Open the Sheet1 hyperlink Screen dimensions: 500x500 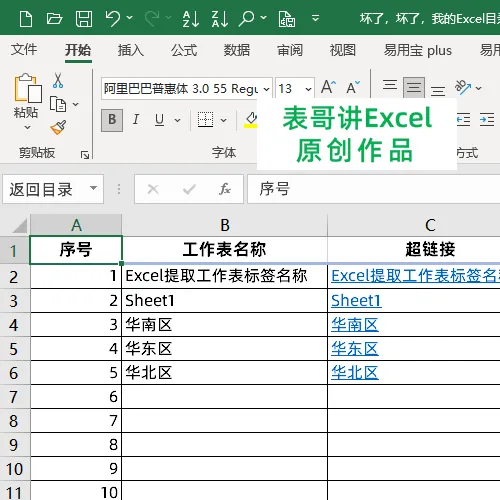click(356, 301)
